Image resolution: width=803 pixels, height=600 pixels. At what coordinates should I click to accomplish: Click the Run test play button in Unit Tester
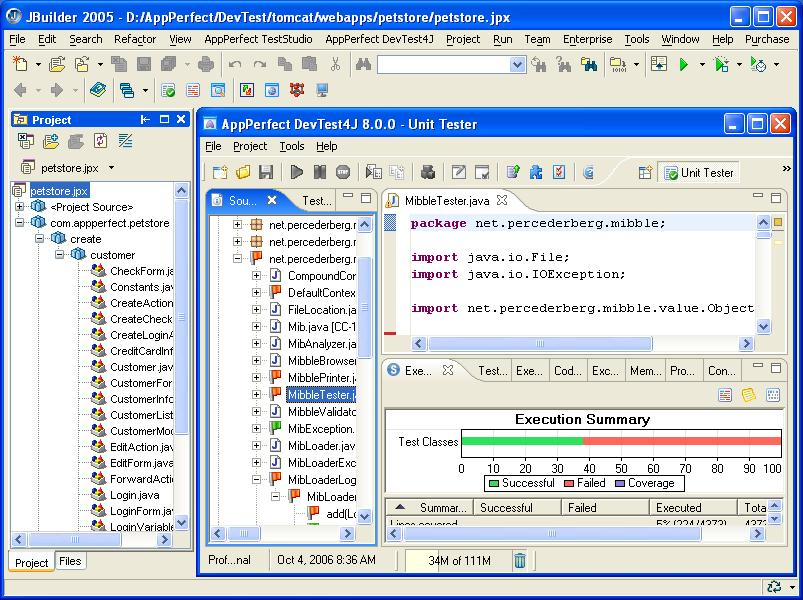pyautogui.click(x=297, y=172)
